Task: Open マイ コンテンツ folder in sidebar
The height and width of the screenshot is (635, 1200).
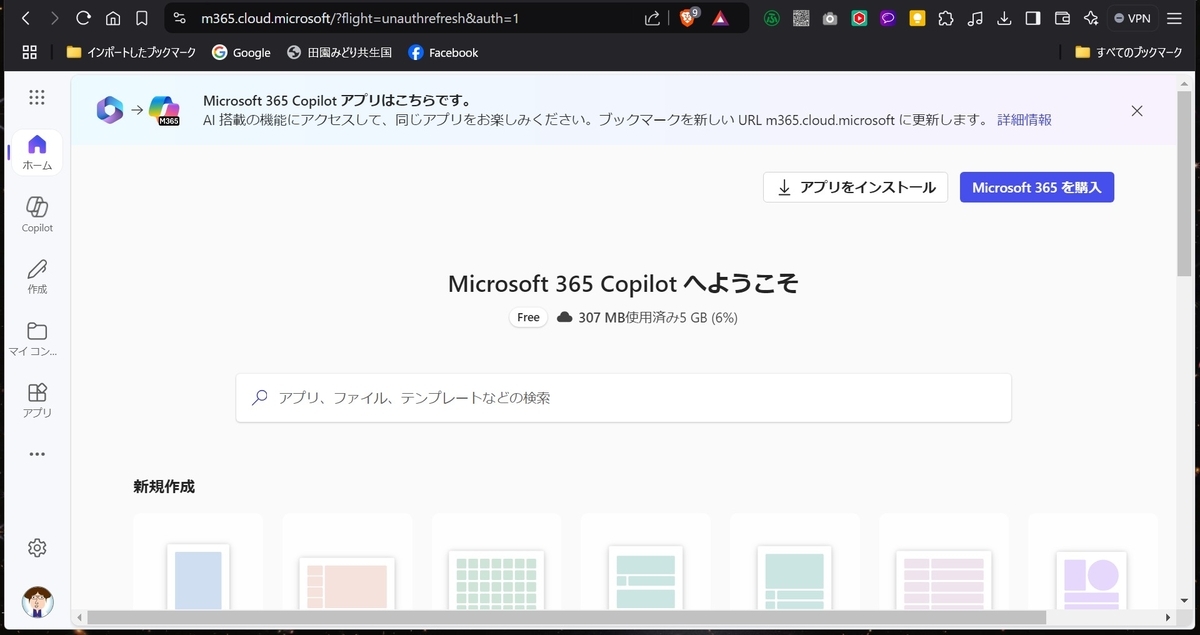Action: coord(37,338)
